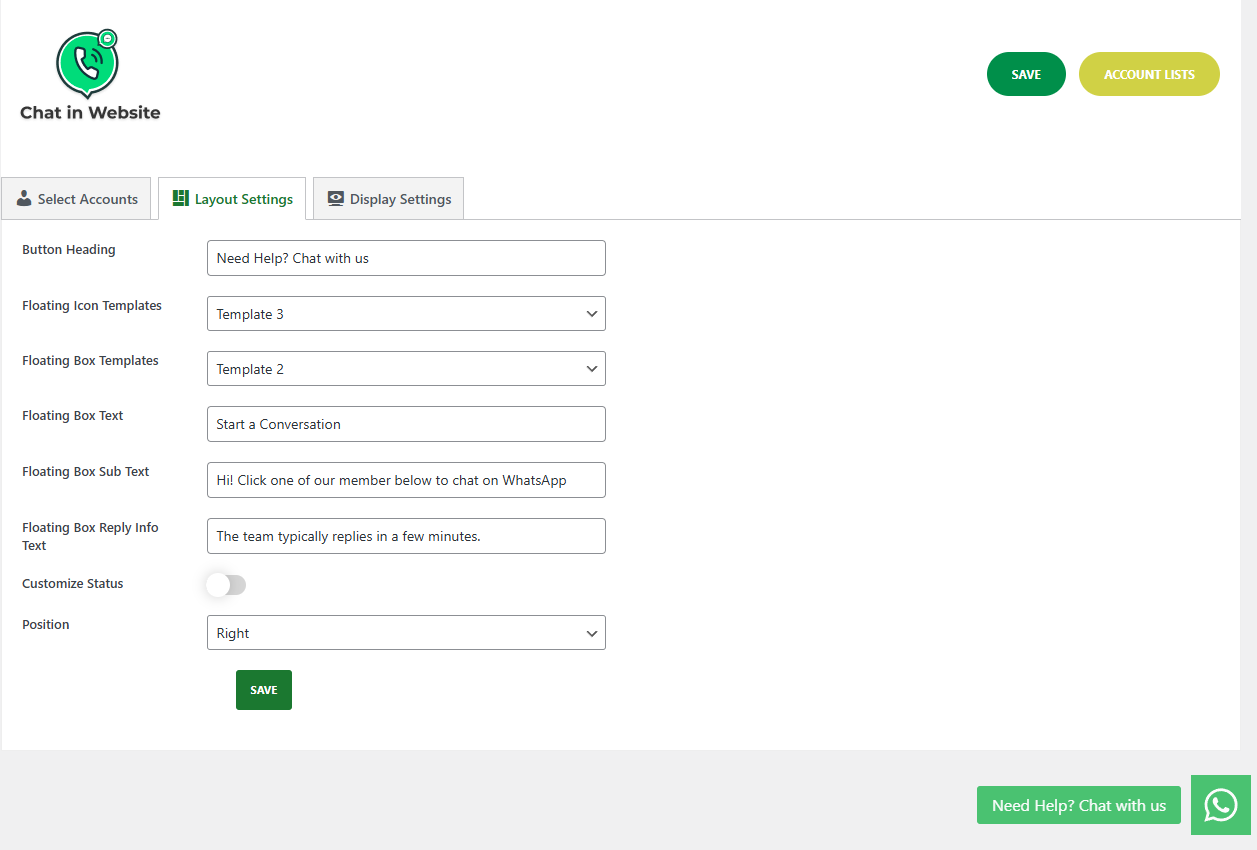The height and width of the screenshot is (850, 1257).
Task: Open the Floating Icon Templates dropdown
Action: (x=406, y=313)
